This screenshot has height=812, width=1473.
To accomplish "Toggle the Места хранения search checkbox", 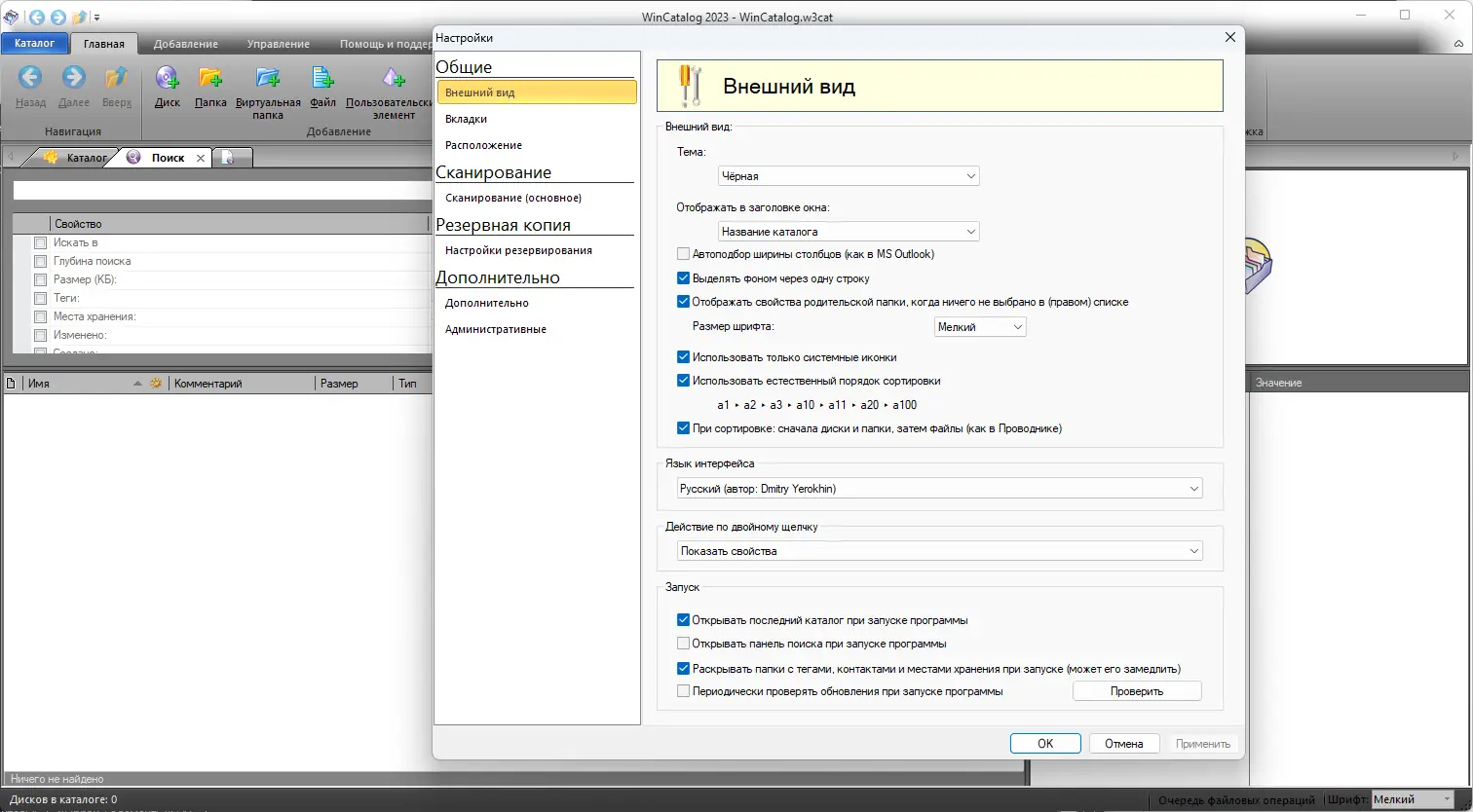I will (x=40, y=316).
